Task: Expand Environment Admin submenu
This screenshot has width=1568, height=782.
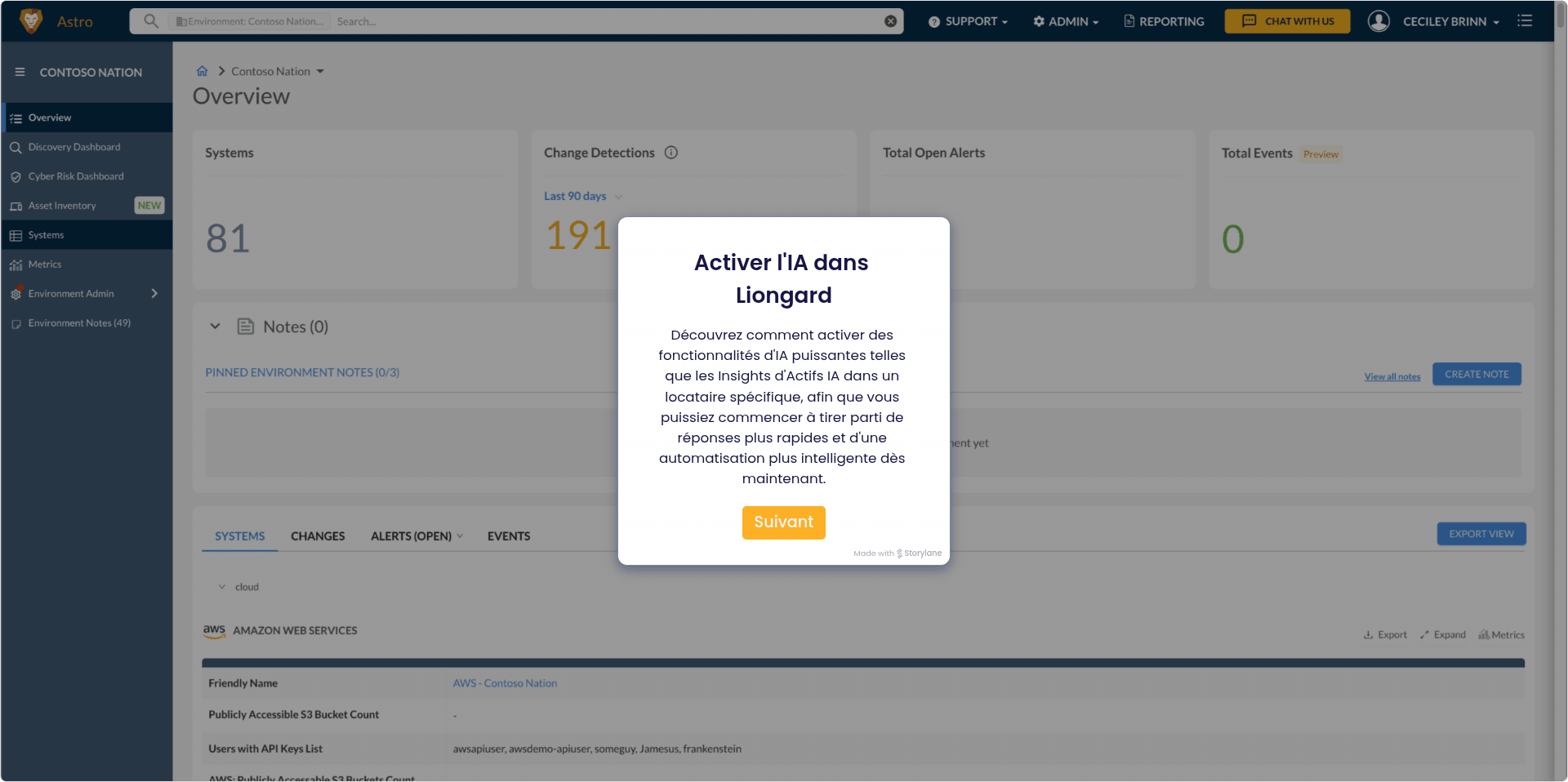Action: [154, 294]
